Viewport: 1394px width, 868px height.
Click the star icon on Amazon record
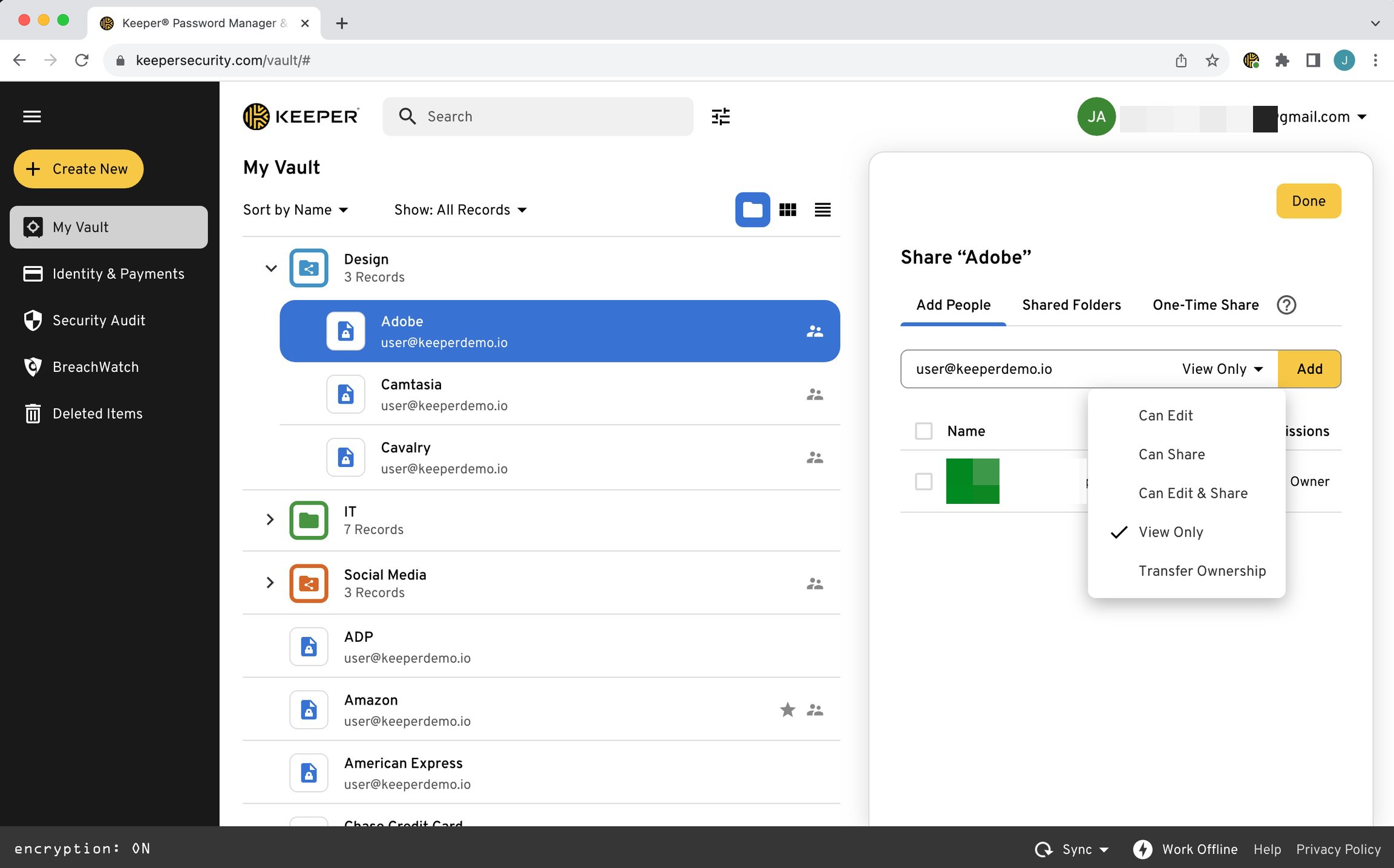tap(787, 710)
